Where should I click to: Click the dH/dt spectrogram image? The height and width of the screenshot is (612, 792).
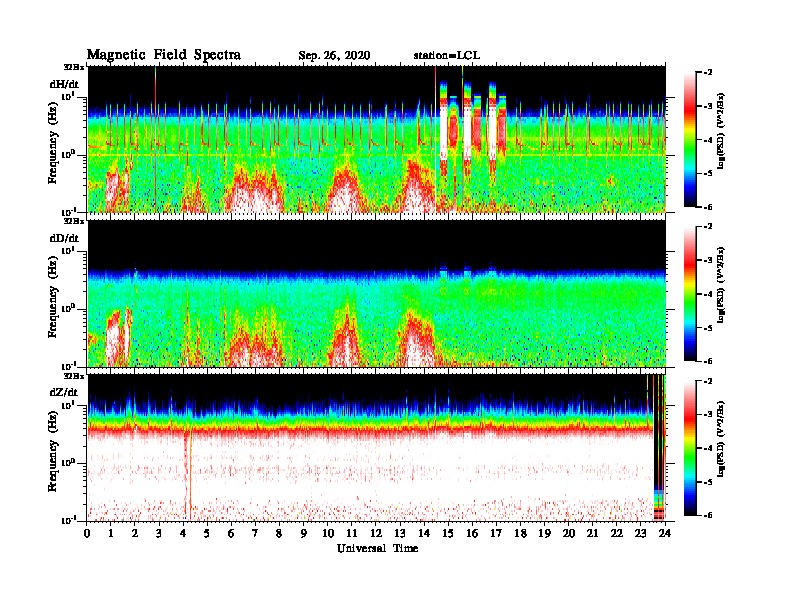pyautogui.click(x=376, y=139)
